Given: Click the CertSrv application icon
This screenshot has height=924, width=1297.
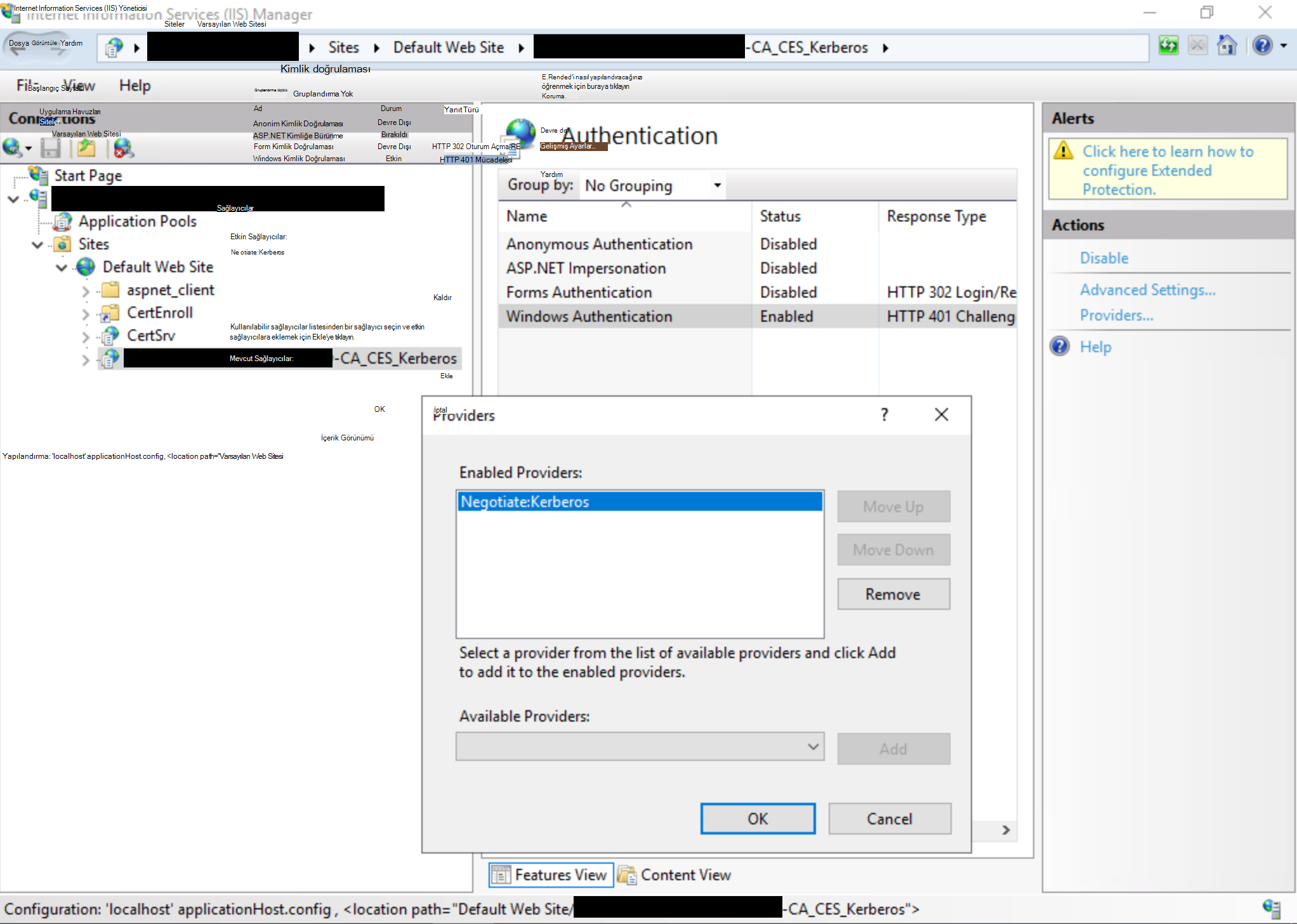Looking at the screenshot, I should 110,336.
